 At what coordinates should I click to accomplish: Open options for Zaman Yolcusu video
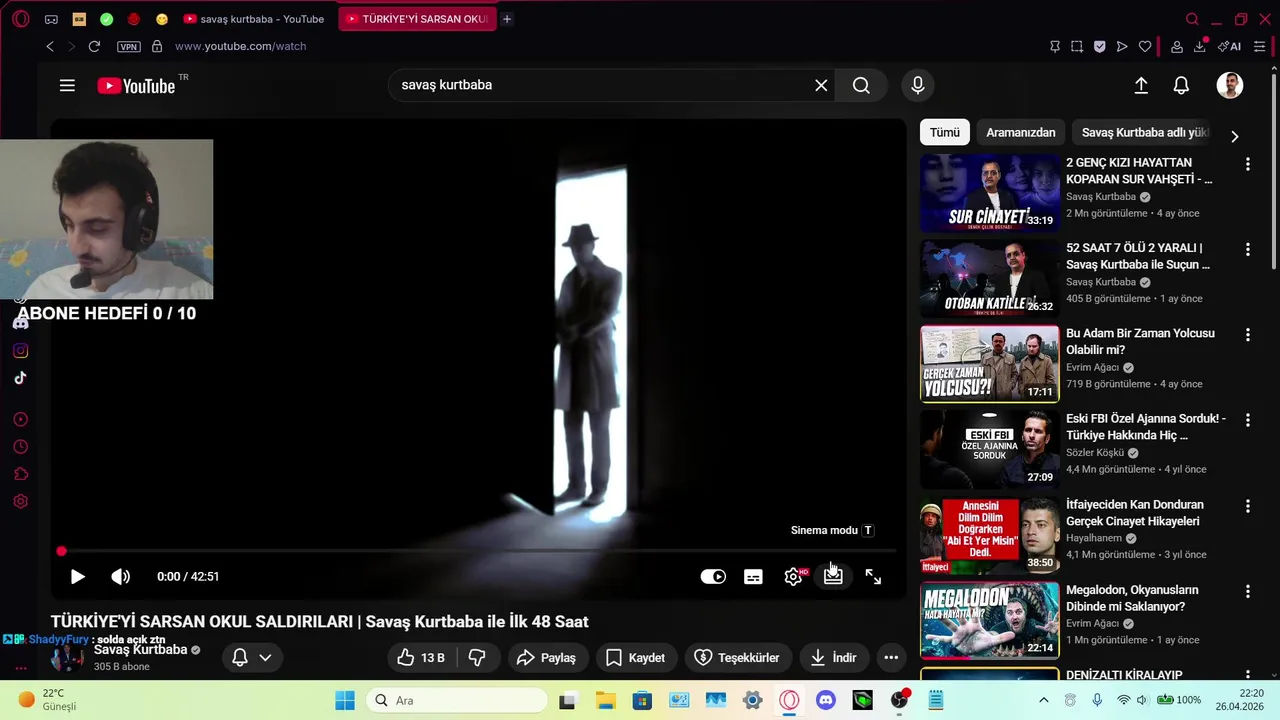1247,335
